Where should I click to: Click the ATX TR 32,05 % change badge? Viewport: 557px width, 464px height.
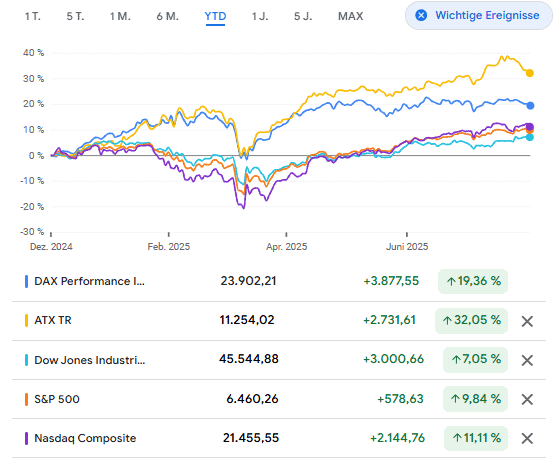click(471, 321)
